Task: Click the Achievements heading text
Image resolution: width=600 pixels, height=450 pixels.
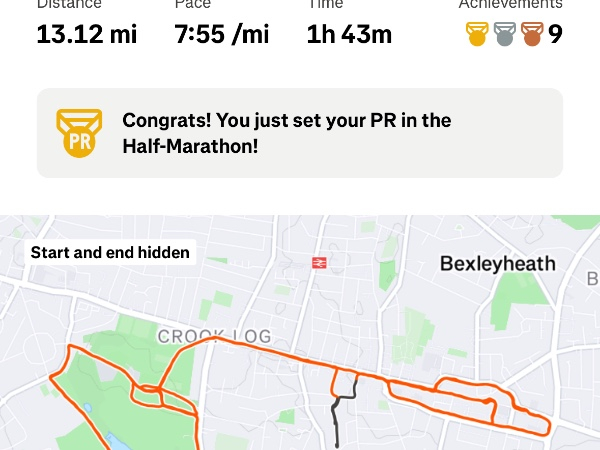Action: coord(510,4)
